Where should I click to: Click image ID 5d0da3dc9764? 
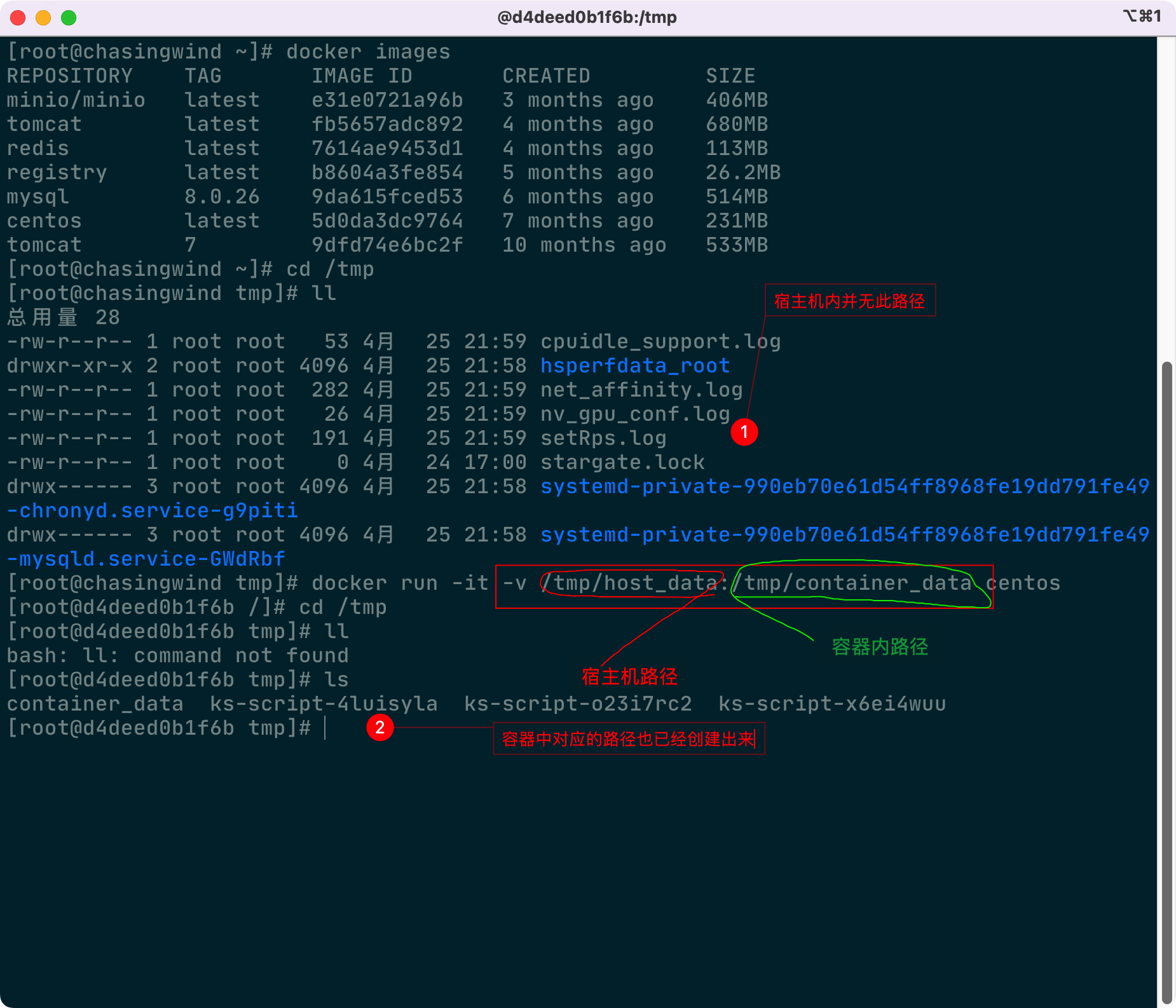[x=387, y=221]
